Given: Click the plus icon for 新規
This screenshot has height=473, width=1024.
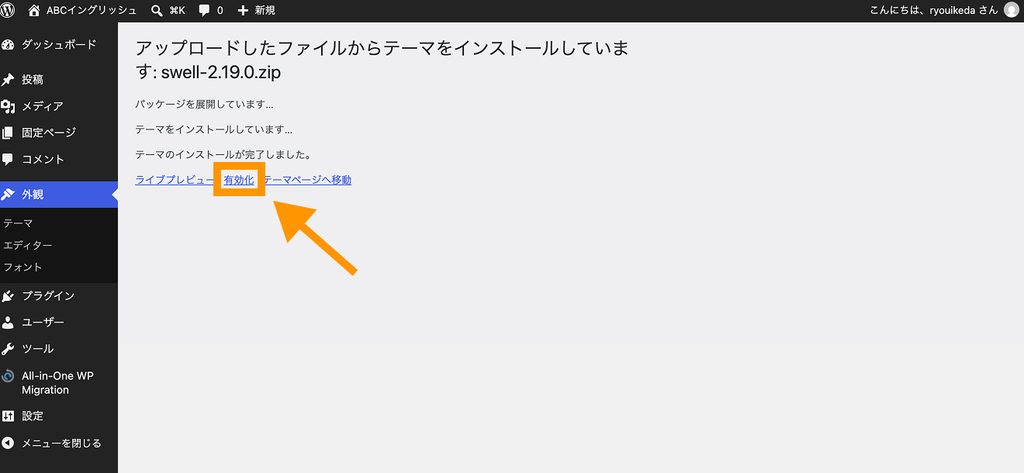Looking at the screenshot, I should click(243, 11).
